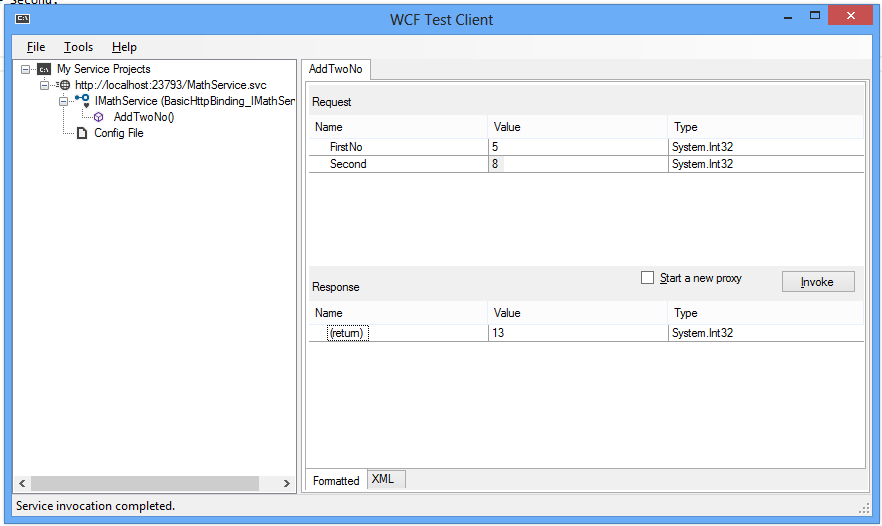The height and width of the screenshot is (526, 882).
Task: Open the Tools menu
Action: click(78, 47)
